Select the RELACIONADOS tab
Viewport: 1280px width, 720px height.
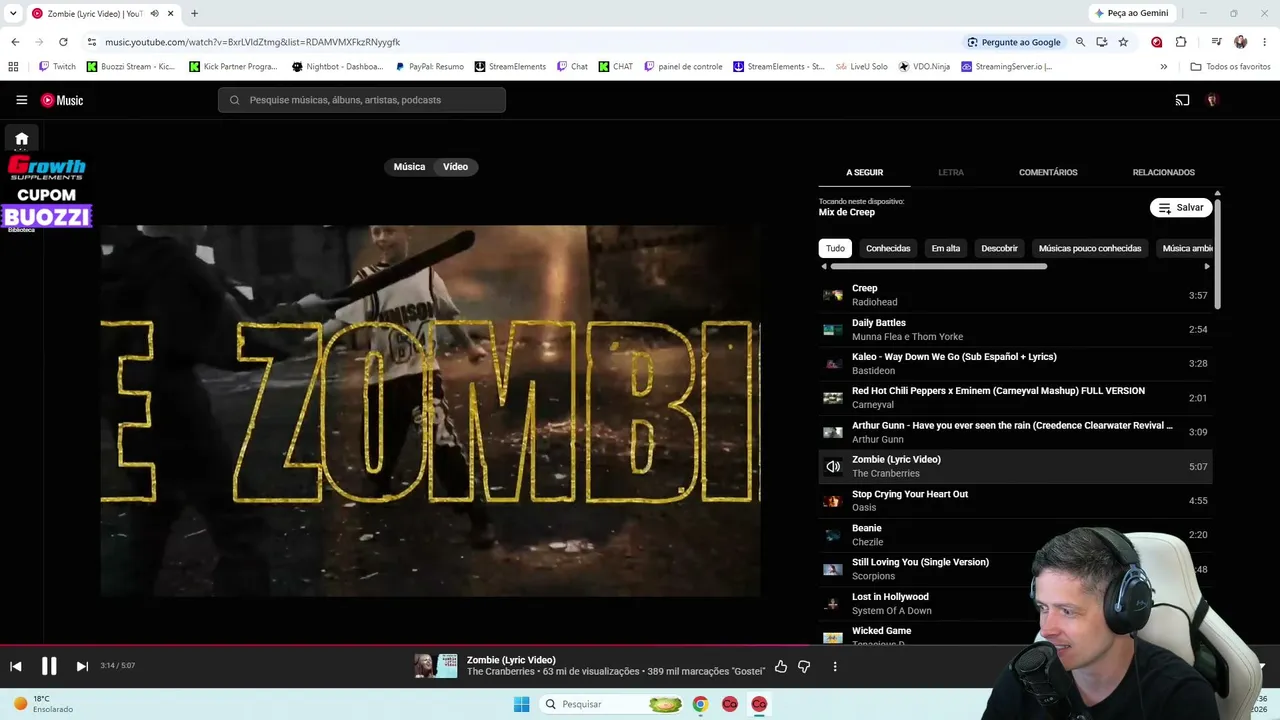pyautogui.click(x=1163, y=172)
